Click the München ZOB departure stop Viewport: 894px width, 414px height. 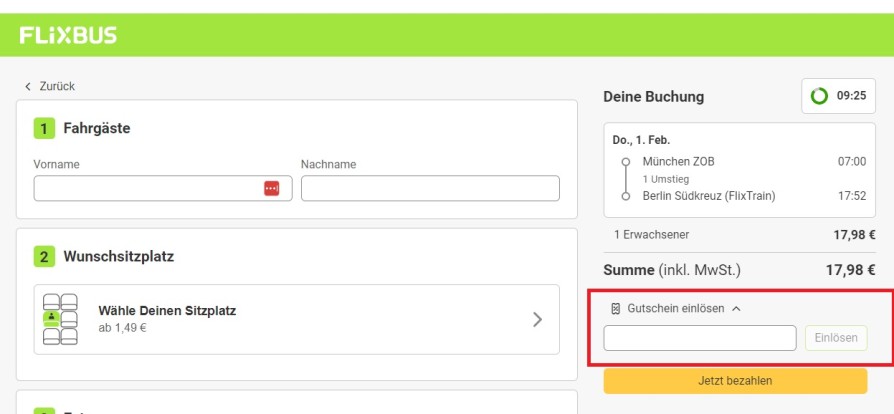click(x=678, y=162)
